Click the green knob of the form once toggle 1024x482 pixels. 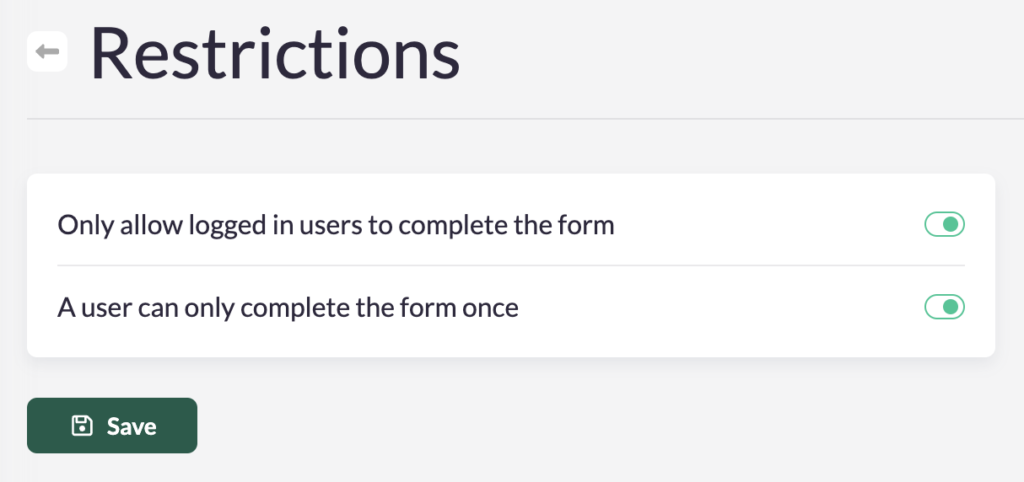(x=952, y=307)
